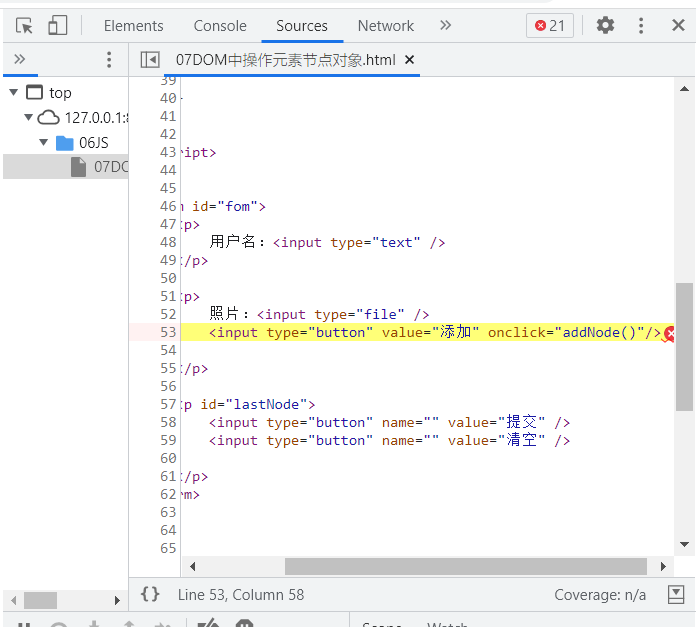696x627 pixels.
Task: Click the Line 53, Column 58 indicator
Action: 241,595
